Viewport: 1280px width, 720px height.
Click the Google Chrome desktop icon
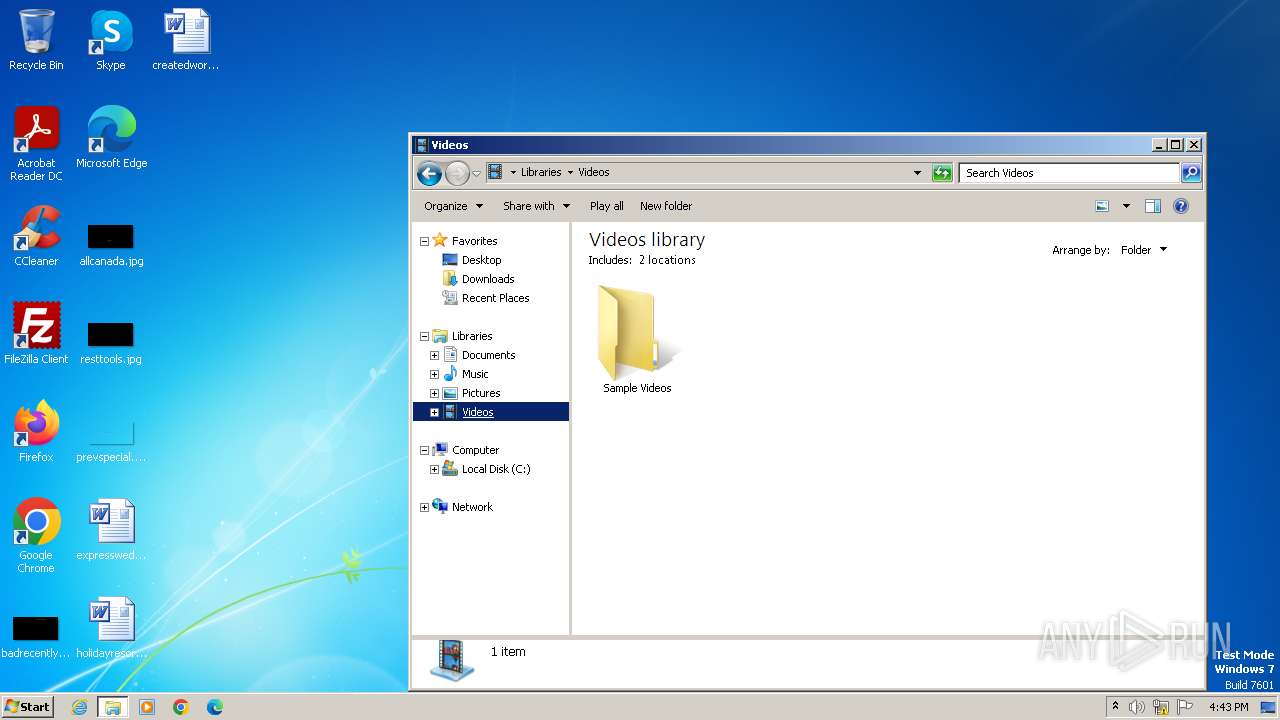click(36, 536)
